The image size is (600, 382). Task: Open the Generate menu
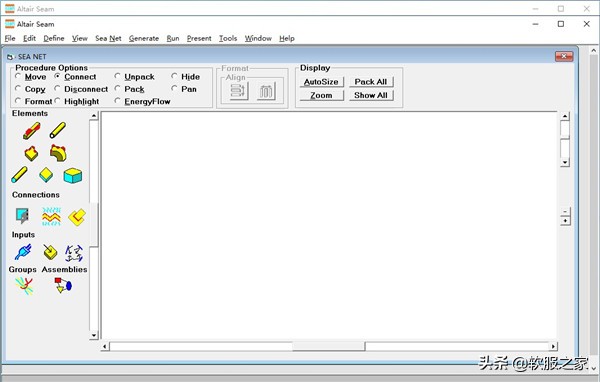[144, 38]
